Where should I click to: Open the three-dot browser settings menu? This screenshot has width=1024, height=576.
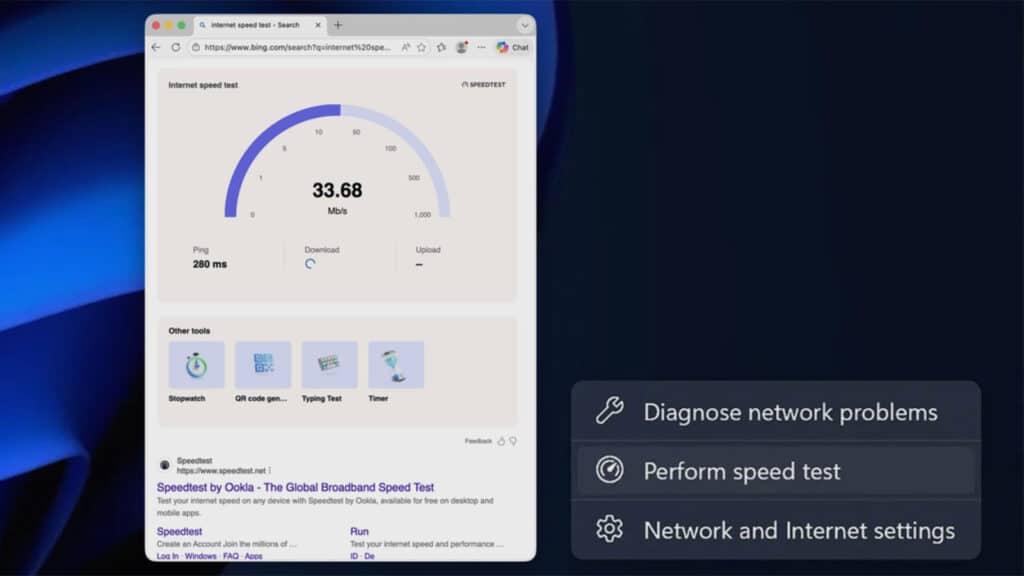point(481,46)
